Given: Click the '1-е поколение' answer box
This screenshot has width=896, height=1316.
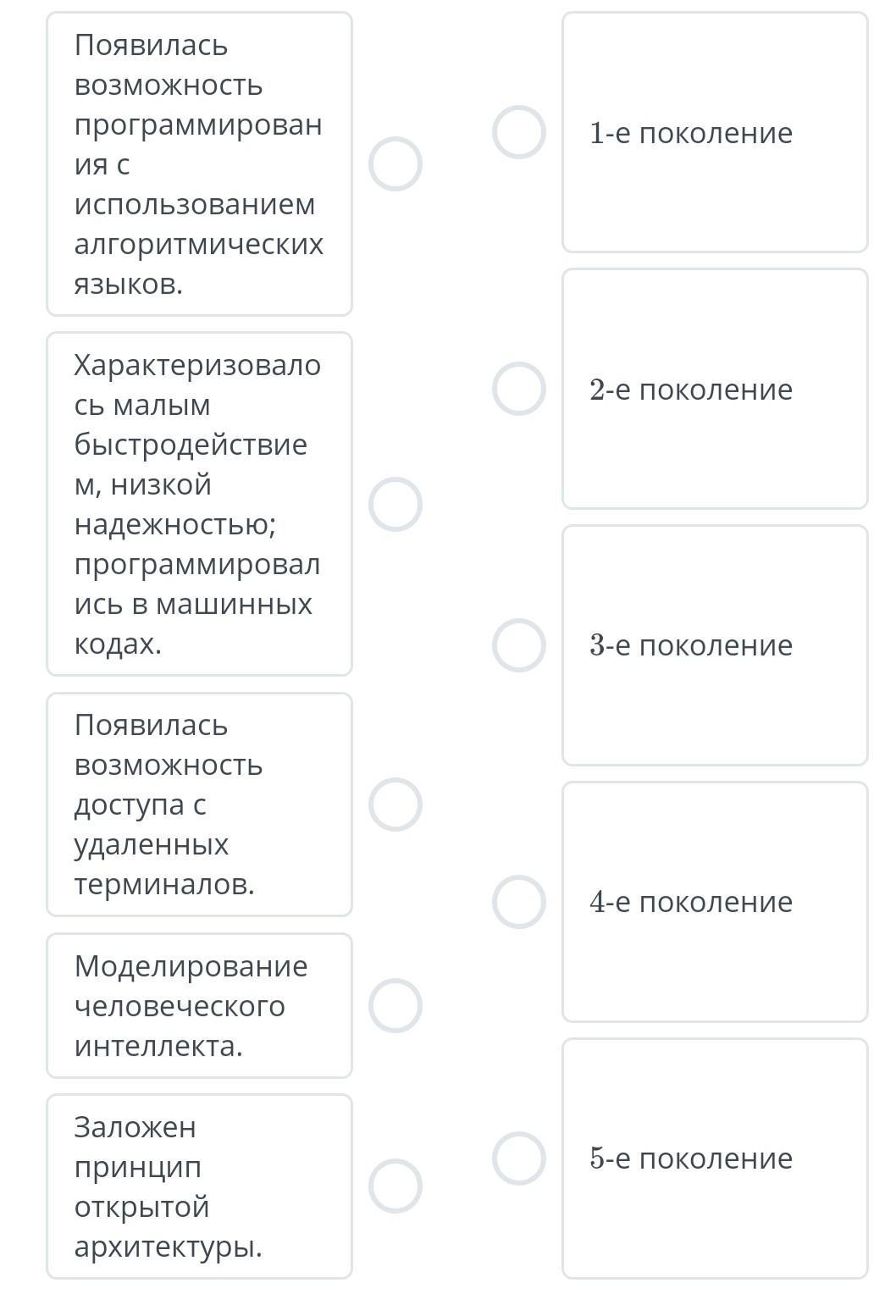Looking at the screenshot, I should [715, 133].
